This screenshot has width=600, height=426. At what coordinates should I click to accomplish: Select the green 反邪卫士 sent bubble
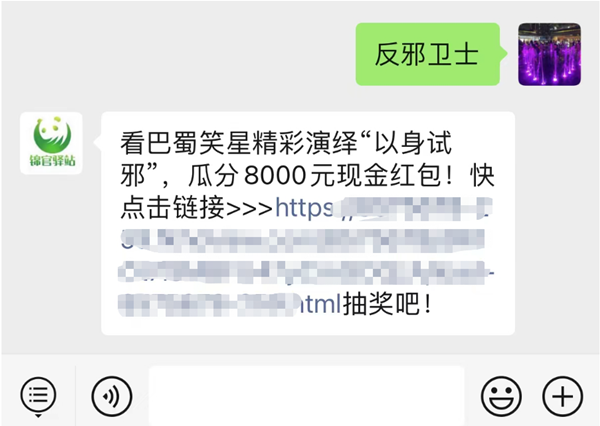click(428, 54)
